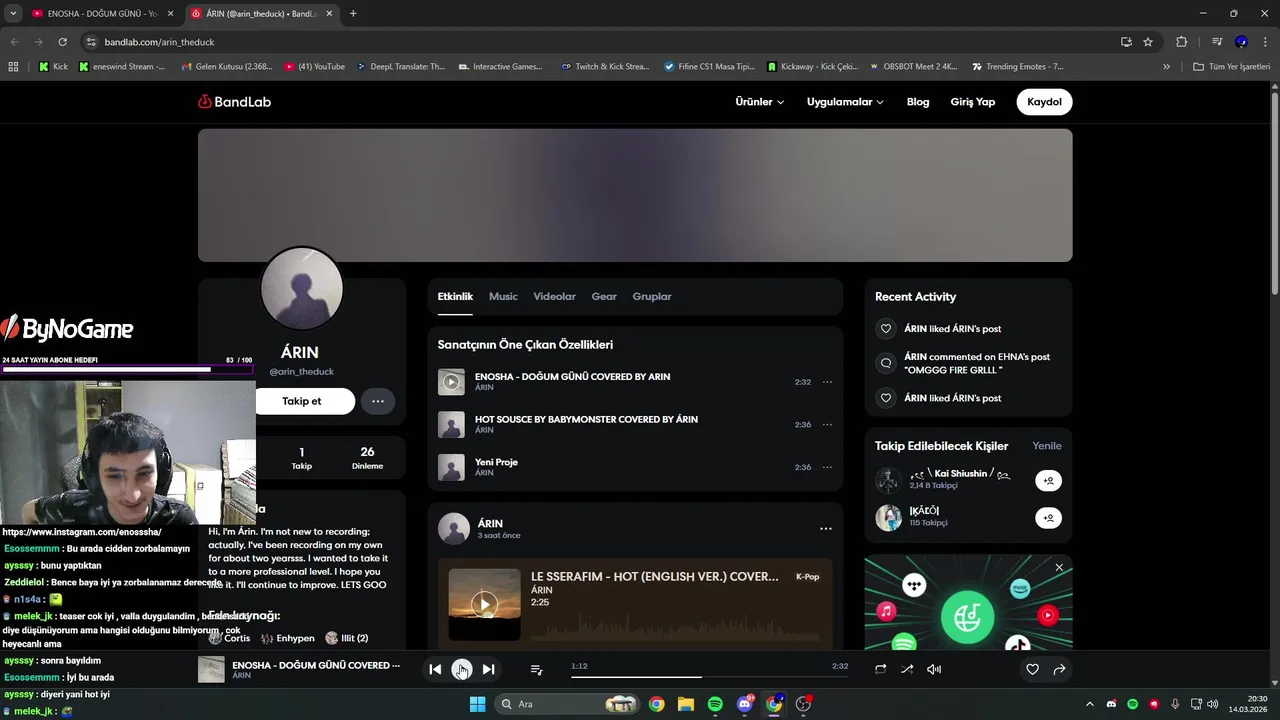Expand the Uygulamalar dropdown menu
The height and width of the screenshot is (720, 1280).
(x=845, y=102)
